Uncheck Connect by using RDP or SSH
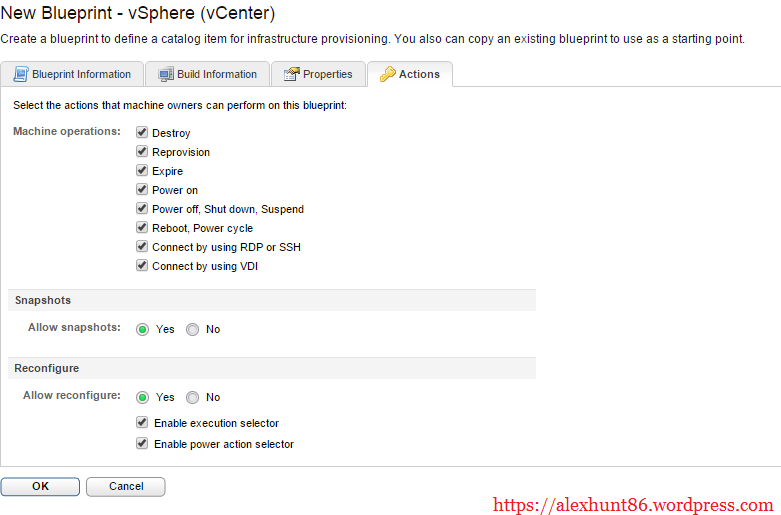This screenshot has height=515, width=781. pyautogui.click(x=142, y=247)
